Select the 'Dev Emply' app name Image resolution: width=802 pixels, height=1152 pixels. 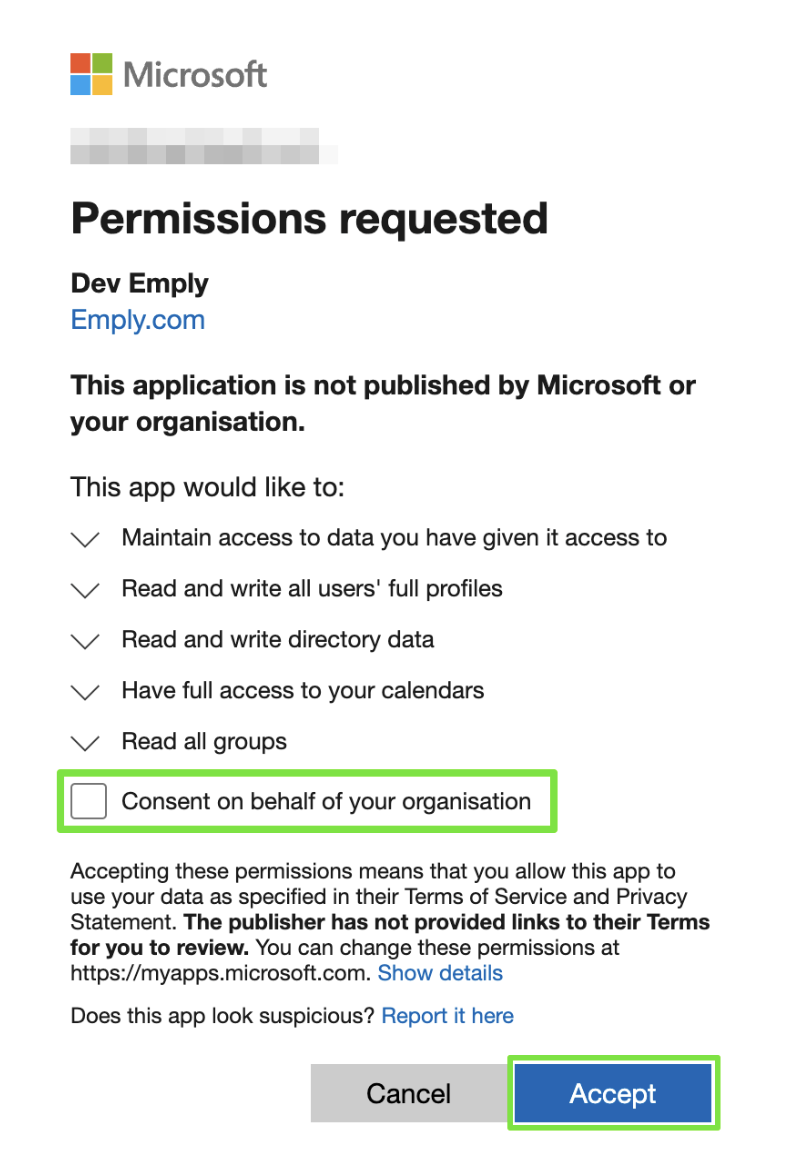point(139,283)
